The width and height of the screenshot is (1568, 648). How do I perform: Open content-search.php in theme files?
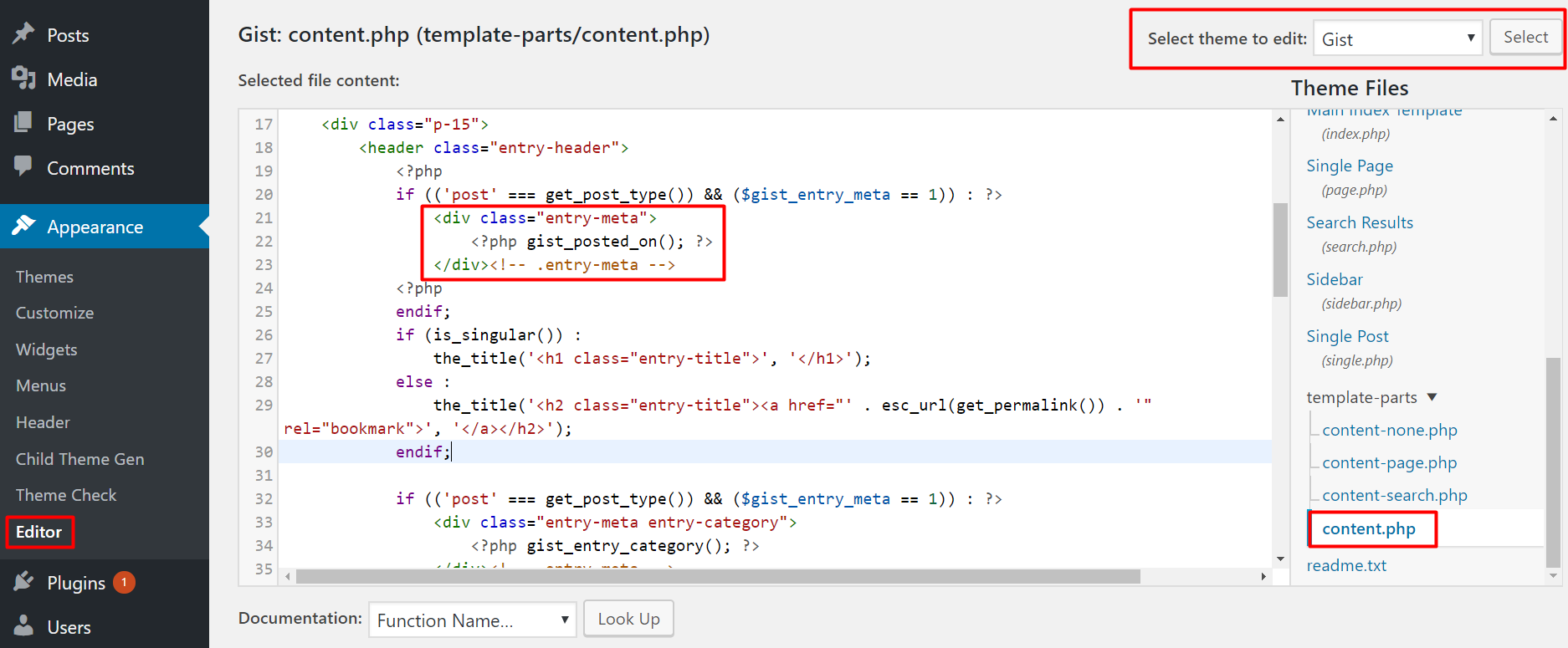[x=1394, y=495]
